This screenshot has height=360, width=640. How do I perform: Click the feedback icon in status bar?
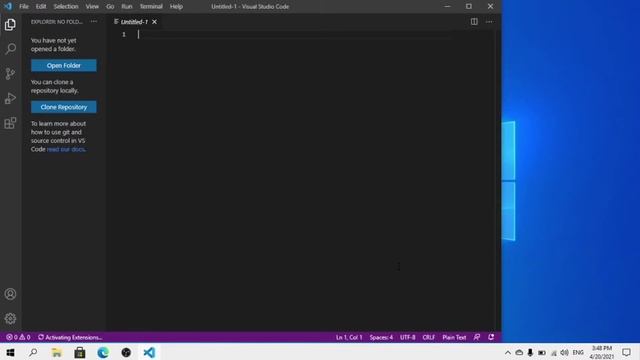477,337
